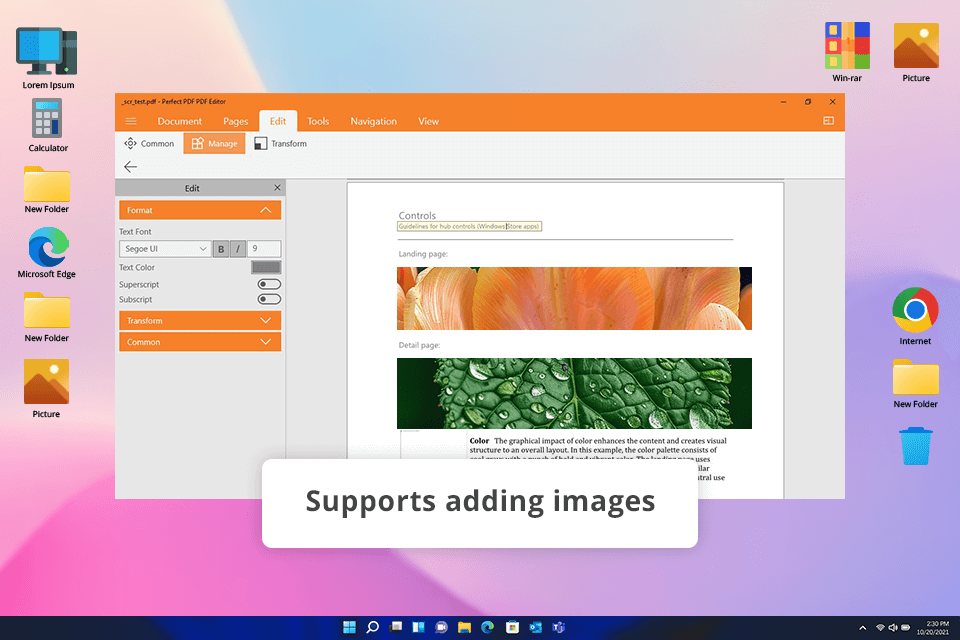960x640 pixels.
Task: Open the Recycle Bin on the desktop
Action: tap(916, 446)
